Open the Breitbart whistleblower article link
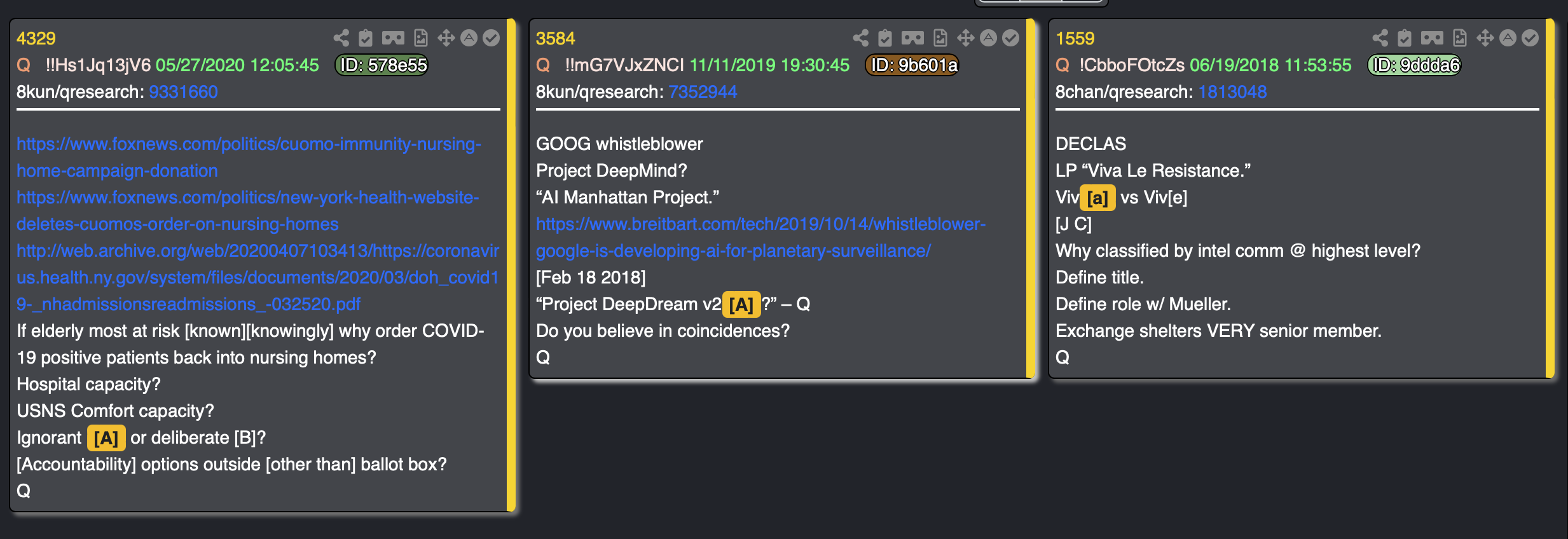 (760, 238)
